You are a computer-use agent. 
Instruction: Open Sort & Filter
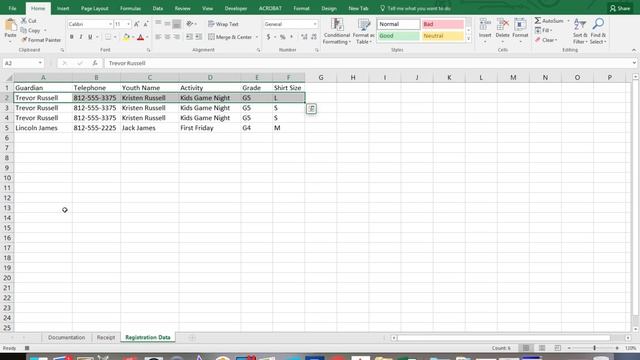tap(580, 31)
